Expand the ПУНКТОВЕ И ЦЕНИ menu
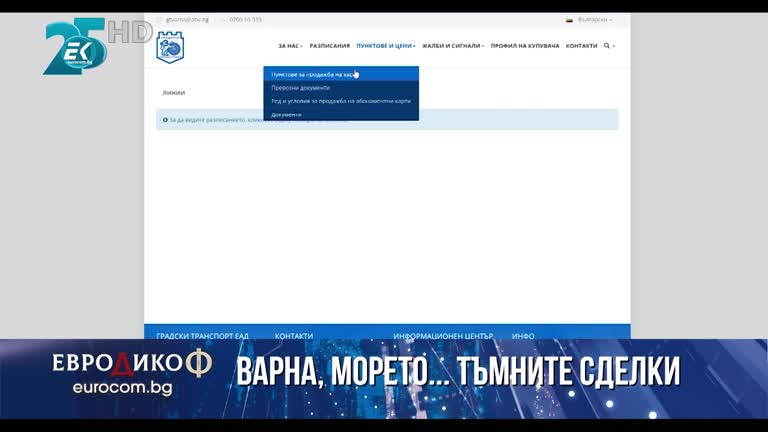 point(385,46)
